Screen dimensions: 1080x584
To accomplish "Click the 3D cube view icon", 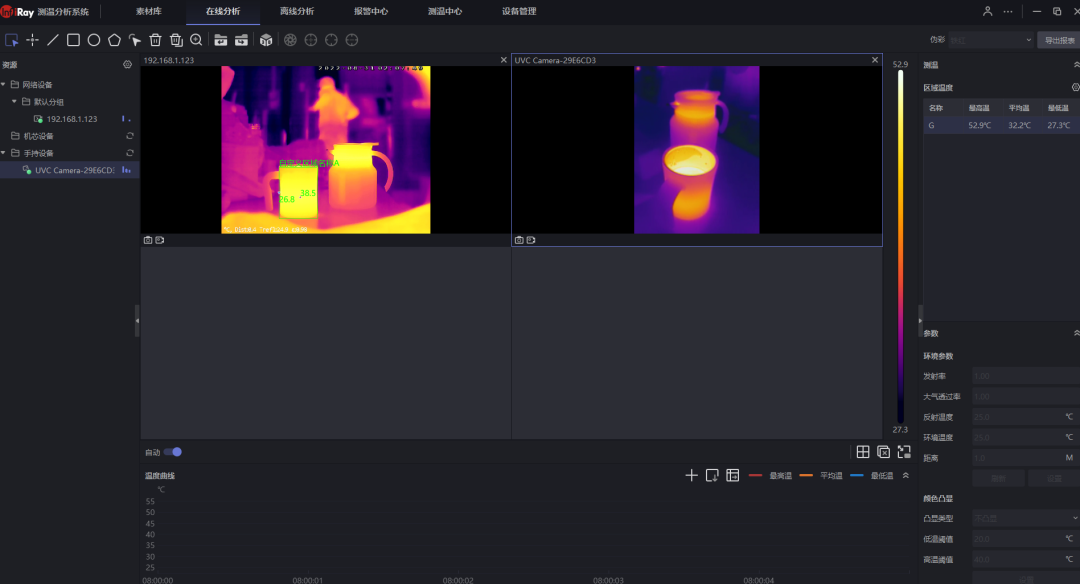I will click(266, 40).
